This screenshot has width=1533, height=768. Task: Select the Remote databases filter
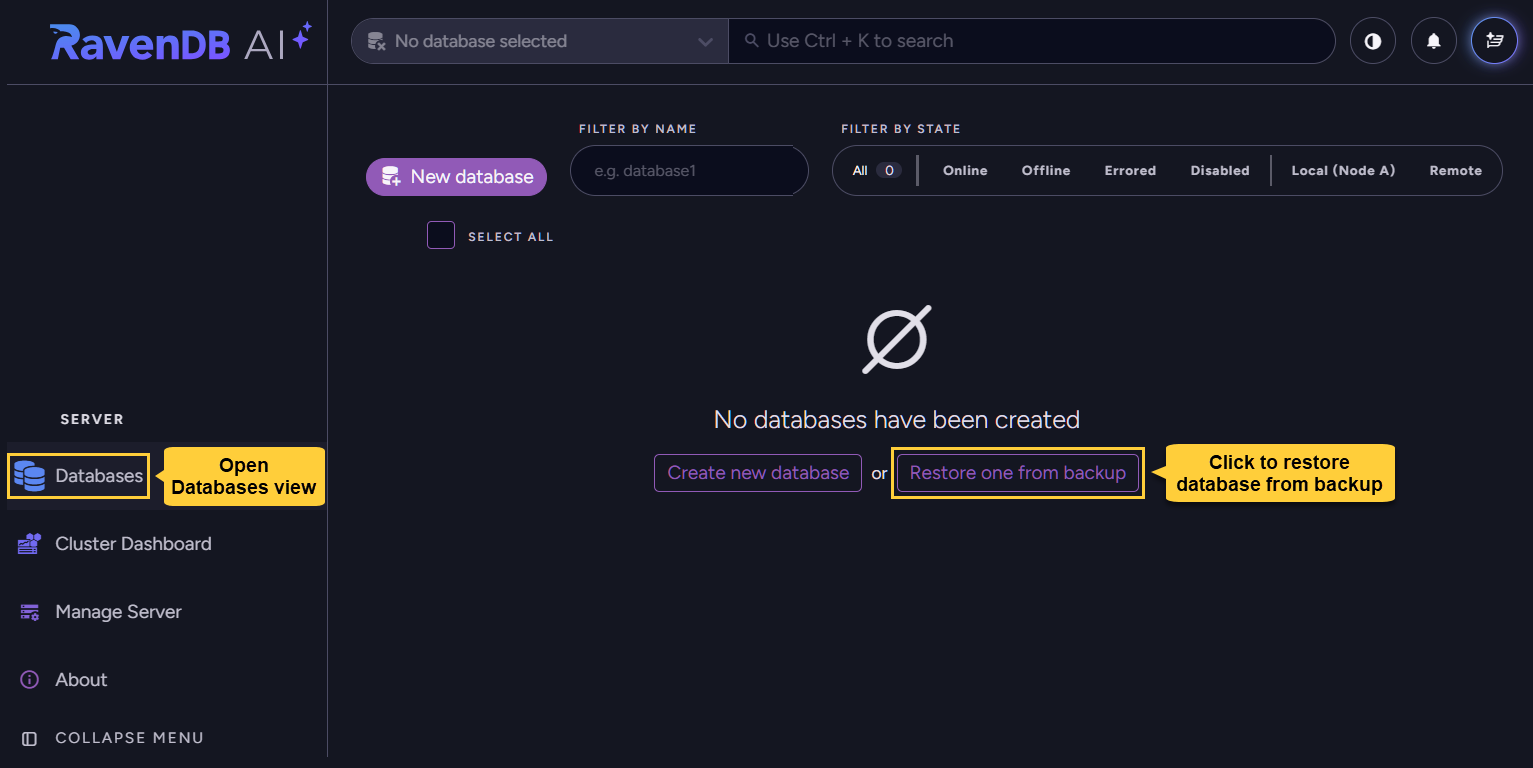click(1455, 170)
